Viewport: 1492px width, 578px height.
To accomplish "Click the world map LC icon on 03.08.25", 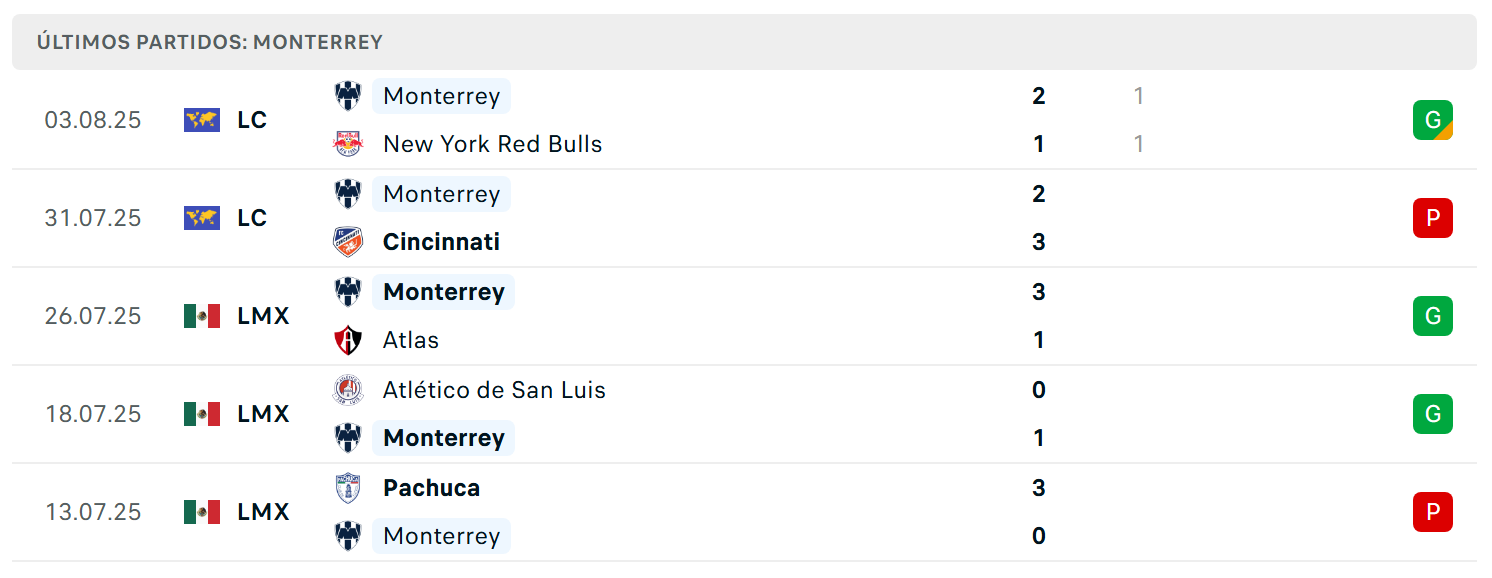I will click(x=202, y=120).
